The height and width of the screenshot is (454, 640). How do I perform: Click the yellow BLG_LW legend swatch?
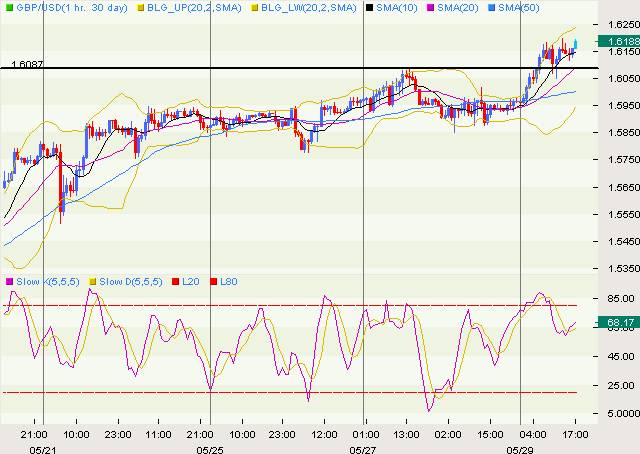254,7
